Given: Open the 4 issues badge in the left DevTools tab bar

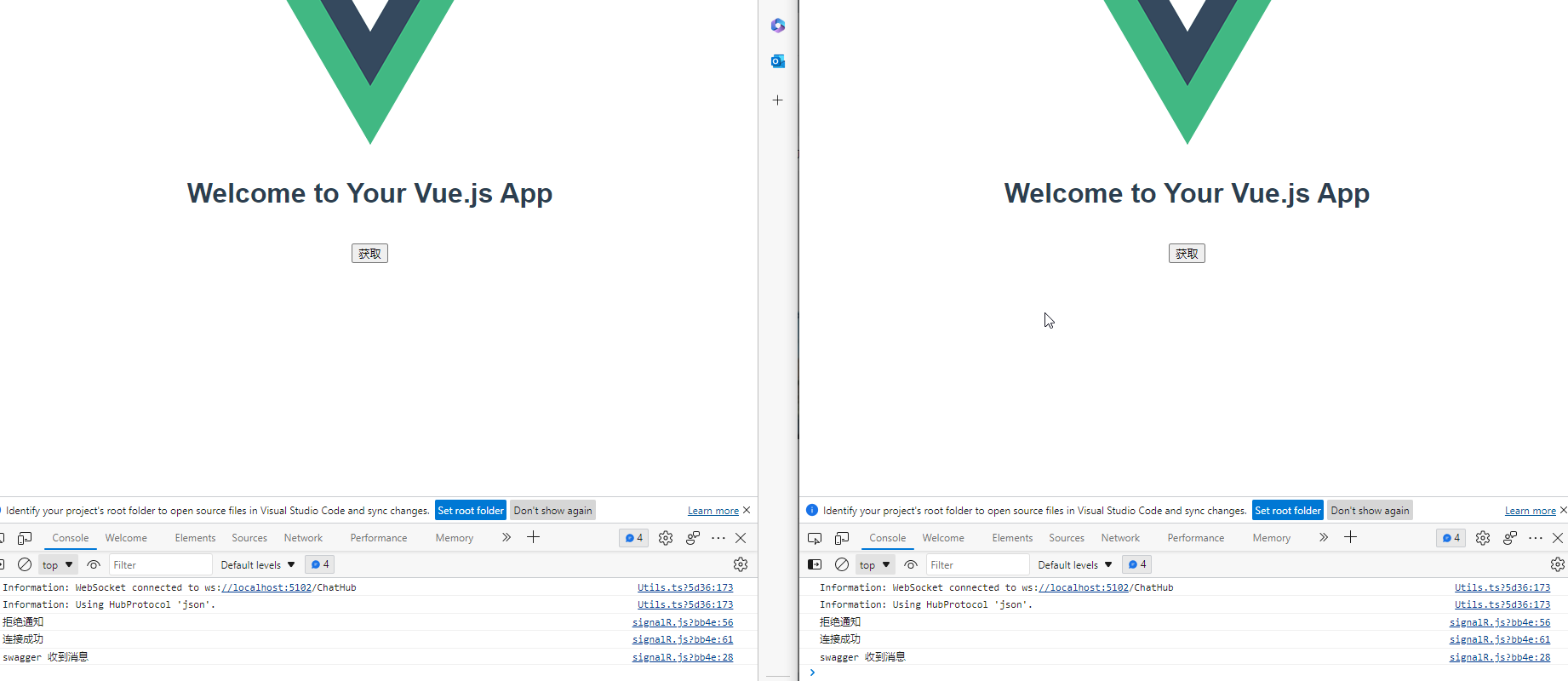Looking at the screenshot, I should pyautogui.click(x=634, y=538).
